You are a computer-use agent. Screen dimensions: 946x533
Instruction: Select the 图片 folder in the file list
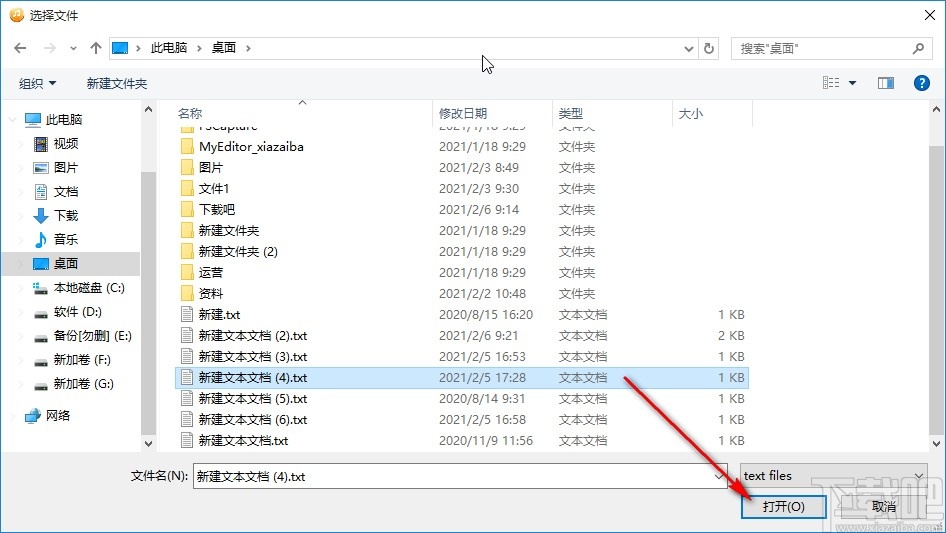point(211,168)
